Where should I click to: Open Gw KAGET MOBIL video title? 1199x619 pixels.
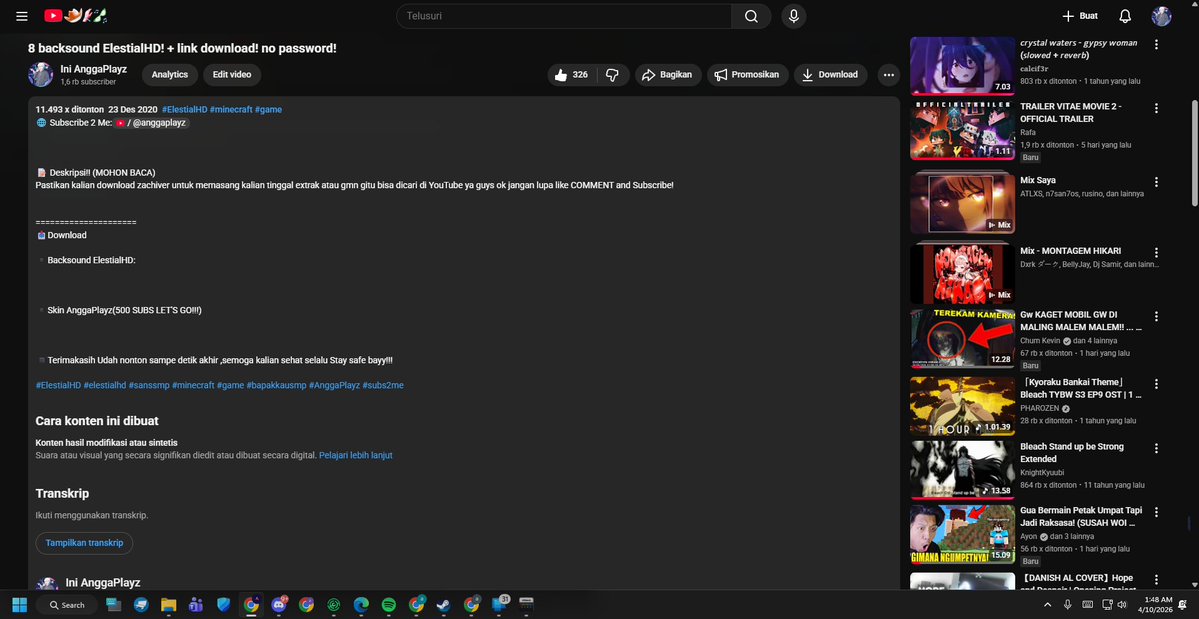pyautogui.click(x=1081, y=322)
